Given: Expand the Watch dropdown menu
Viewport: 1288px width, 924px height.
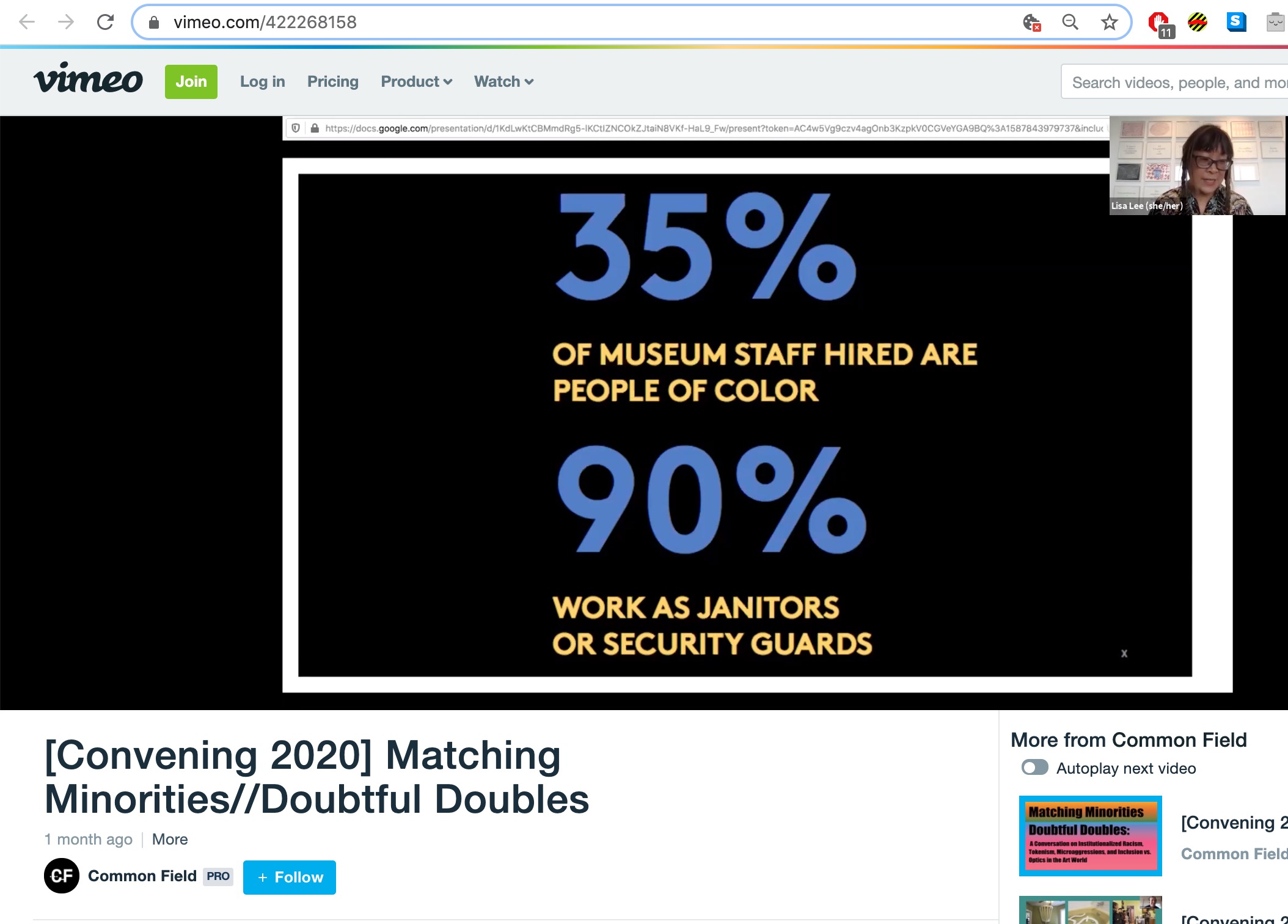Looking at the screenshot, I should pyautogui.click(x=503, y=82).
